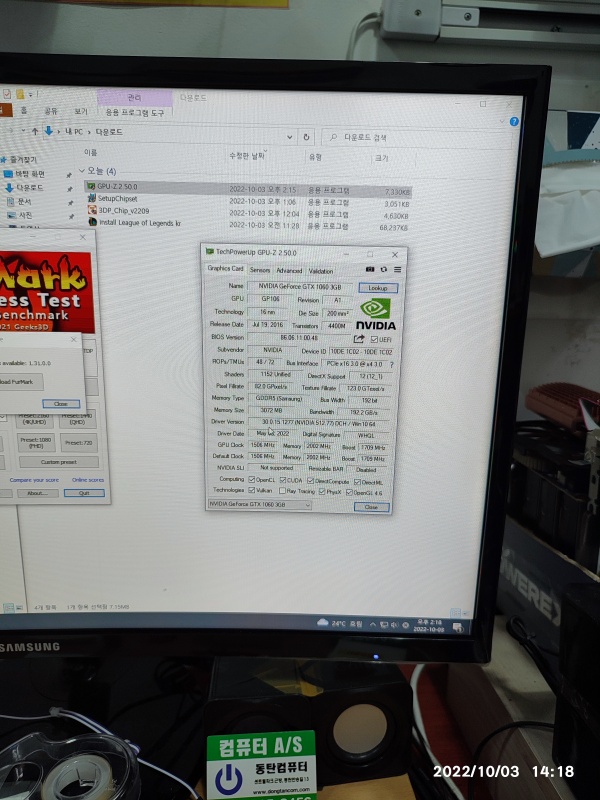The image size is (600, 800).
Task: Open the taskbar notification center icon
Action: (458, 627)
